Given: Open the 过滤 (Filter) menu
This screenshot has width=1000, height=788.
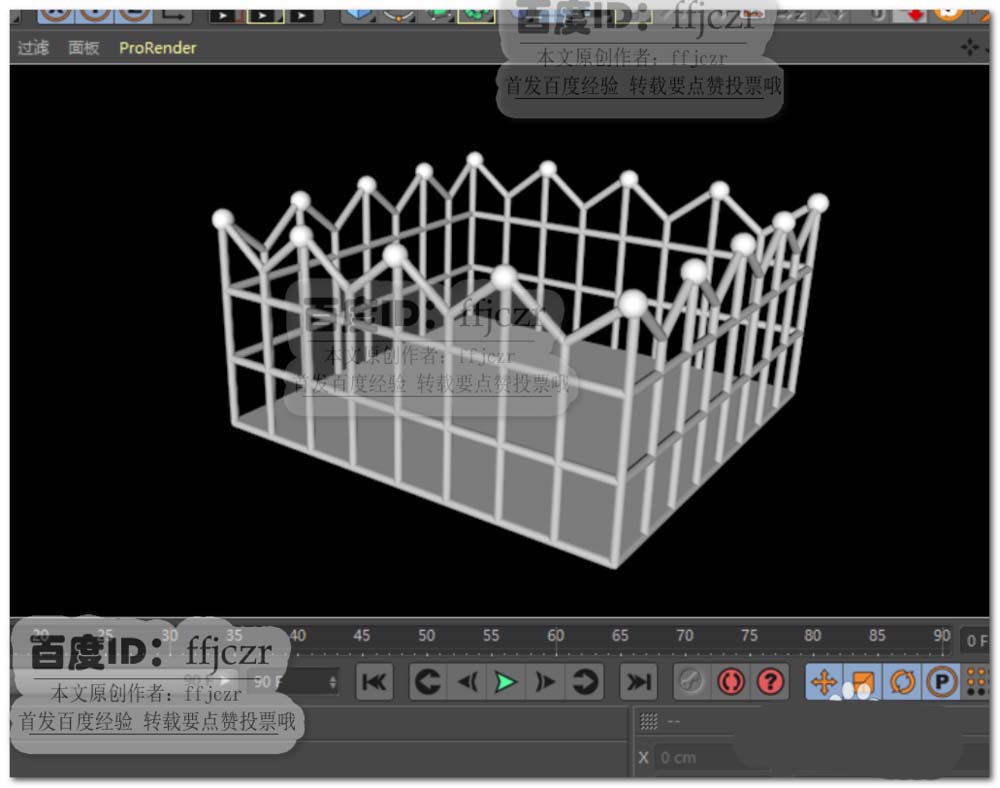Looking at the screenshot, I should tap(33, 48).
